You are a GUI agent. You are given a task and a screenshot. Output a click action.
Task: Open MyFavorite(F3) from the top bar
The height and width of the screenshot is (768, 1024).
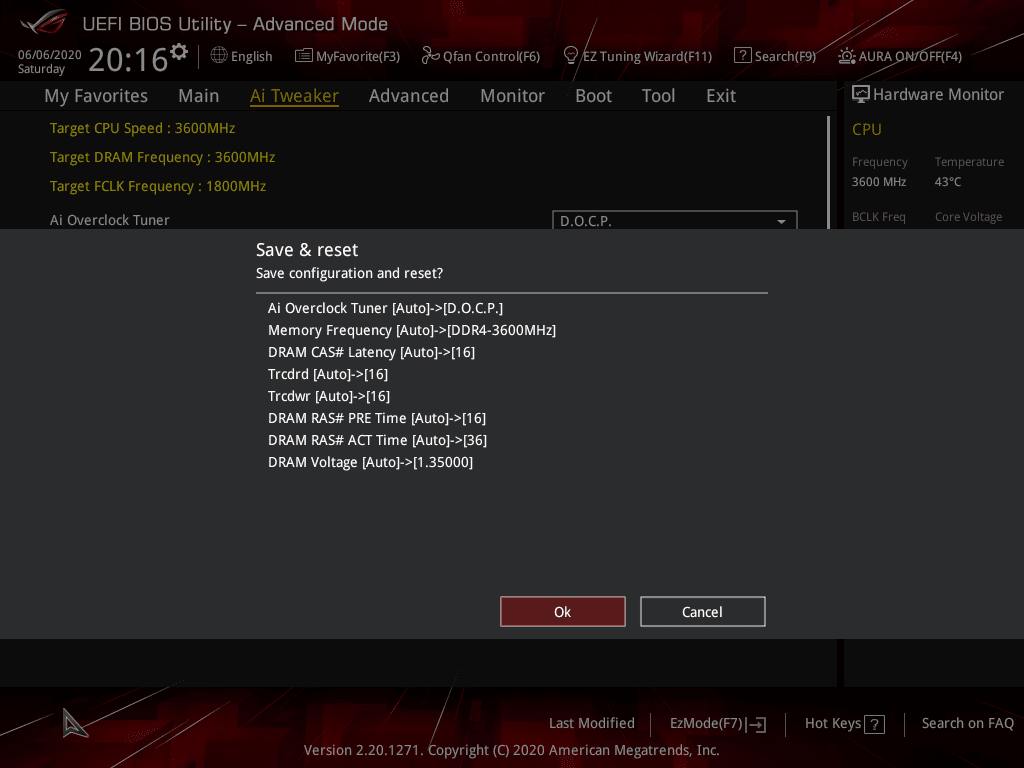click(x=347, y=56)
